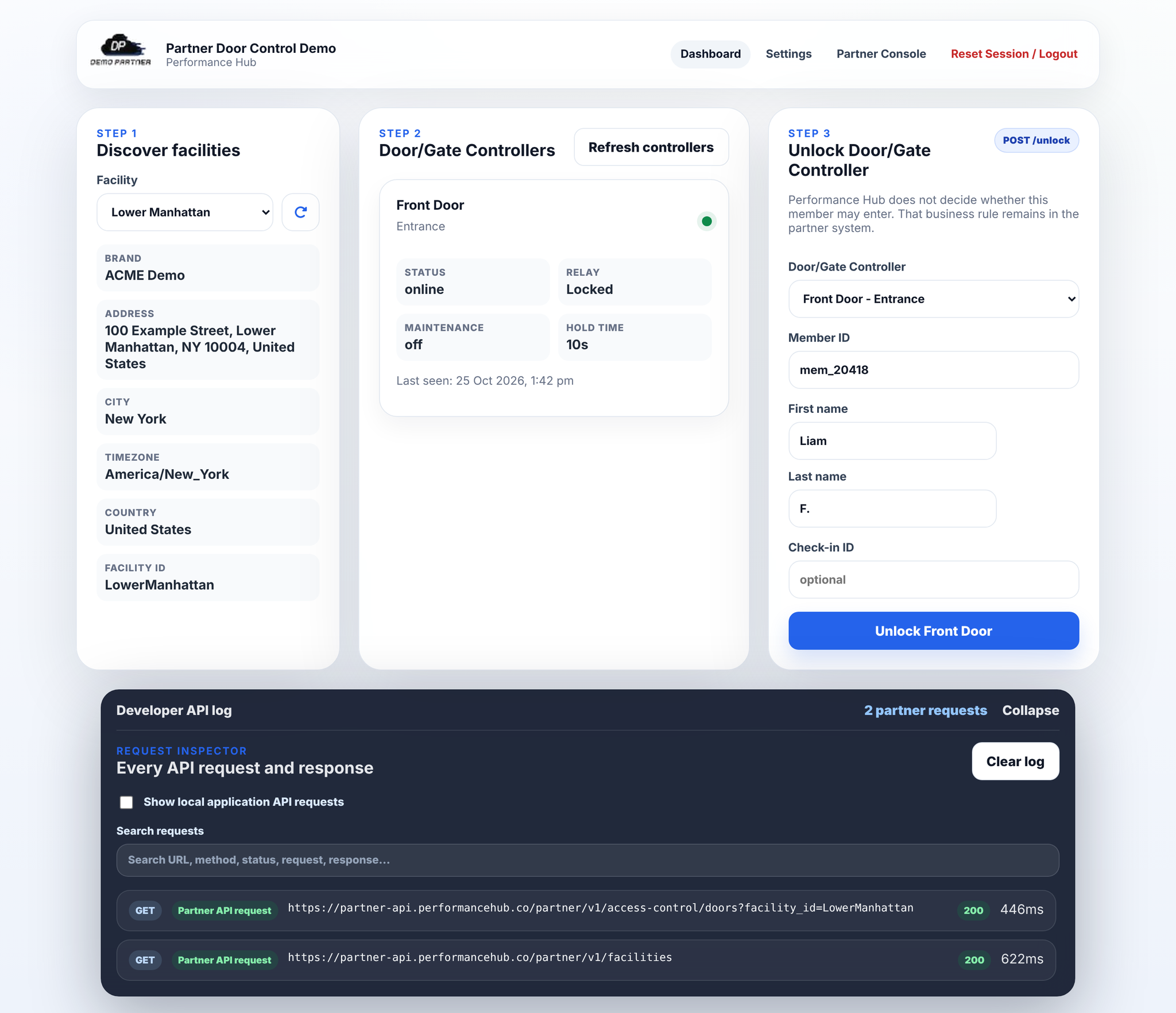Viewport: 1176px width, 1013px height.
Task: Click the Last name input field
Action: (892, 509)
